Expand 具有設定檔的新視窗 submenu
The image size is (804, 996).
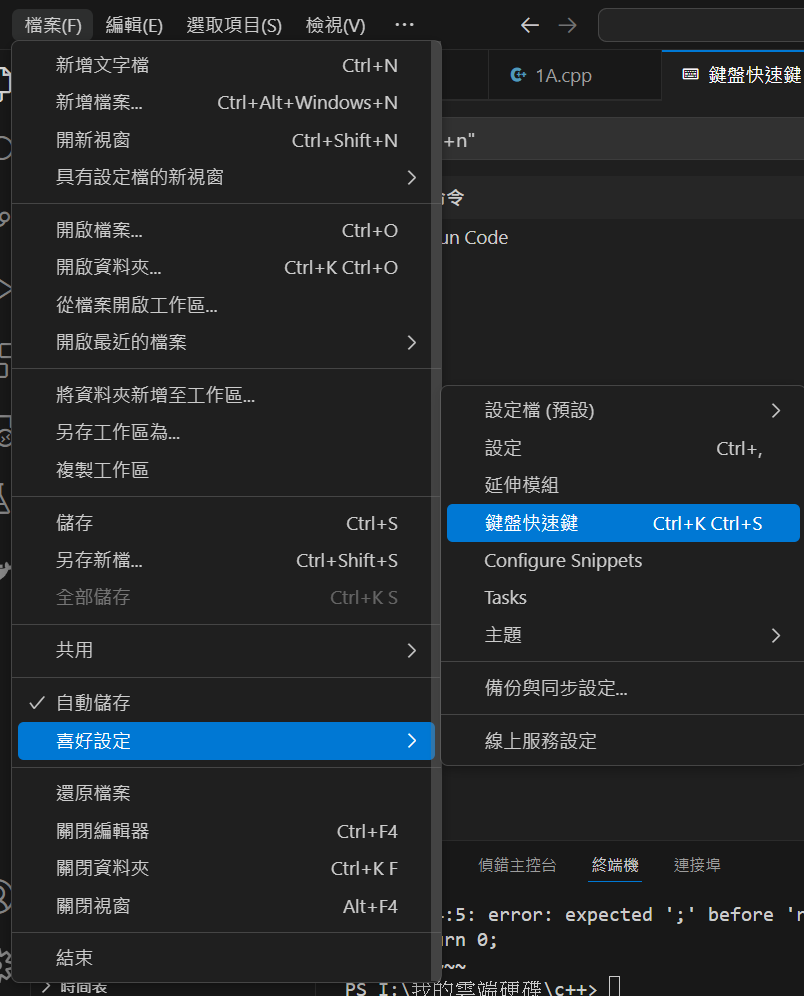(226, 177)
